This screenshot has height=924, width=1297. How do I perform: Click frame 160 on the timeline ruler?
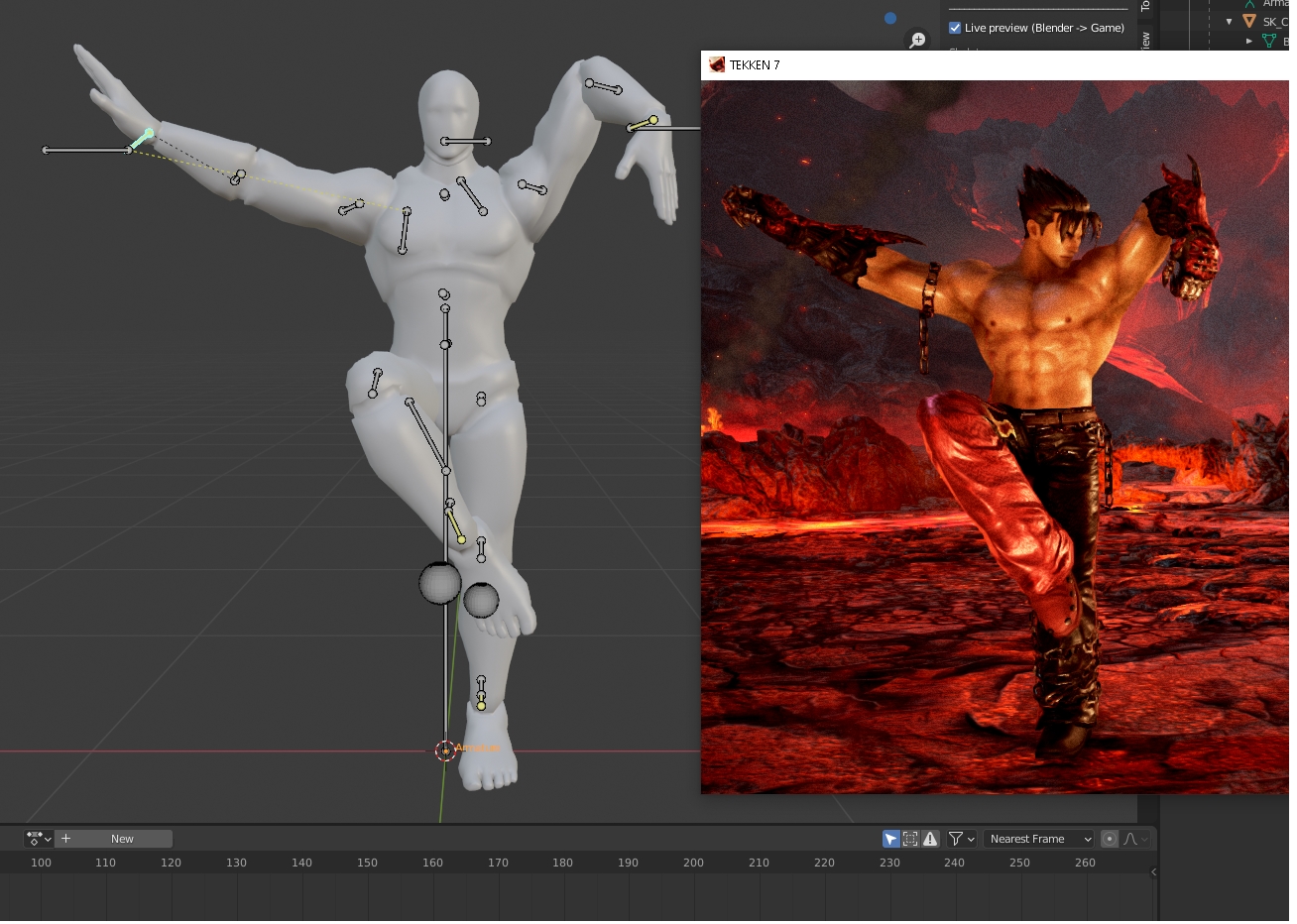point(432,863)
